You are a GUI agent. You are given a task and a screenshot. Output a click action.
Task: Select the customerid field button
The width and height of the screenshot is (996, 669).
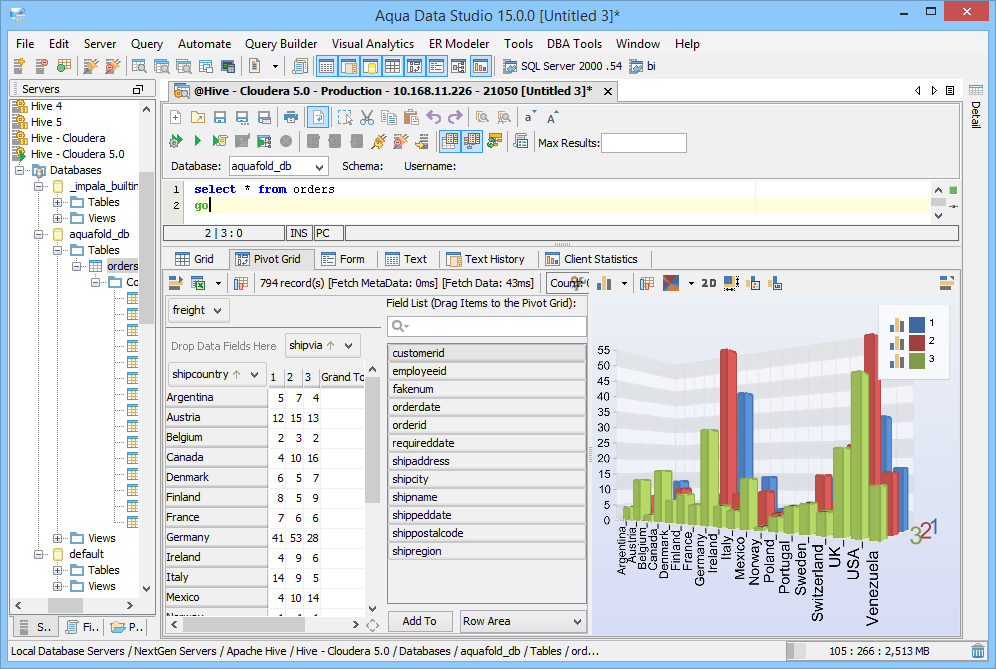click(487, 353)
